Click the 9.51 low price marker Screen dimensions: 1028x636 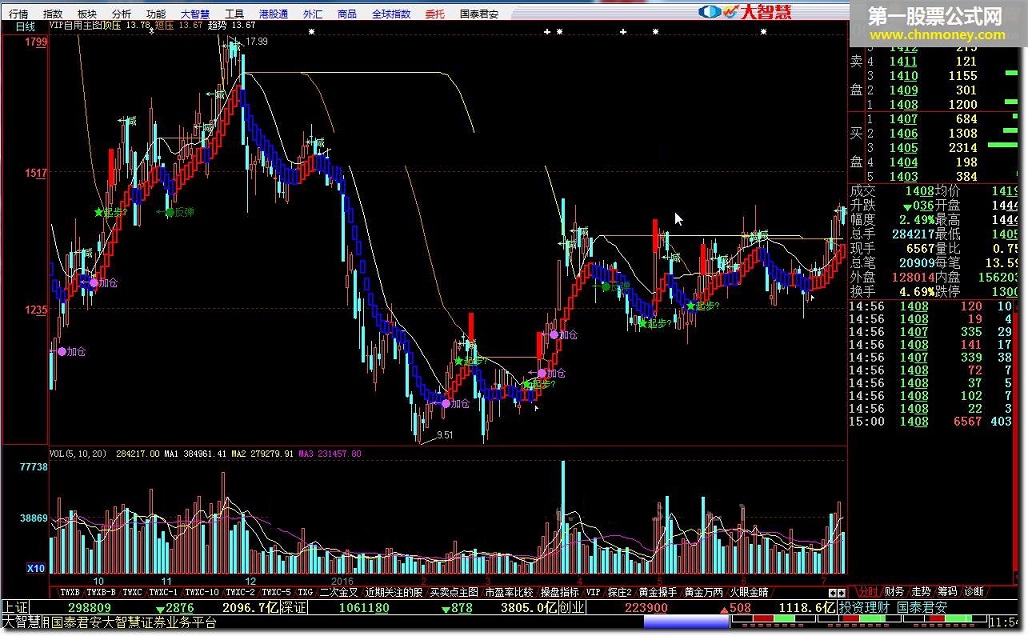[445, 435]
